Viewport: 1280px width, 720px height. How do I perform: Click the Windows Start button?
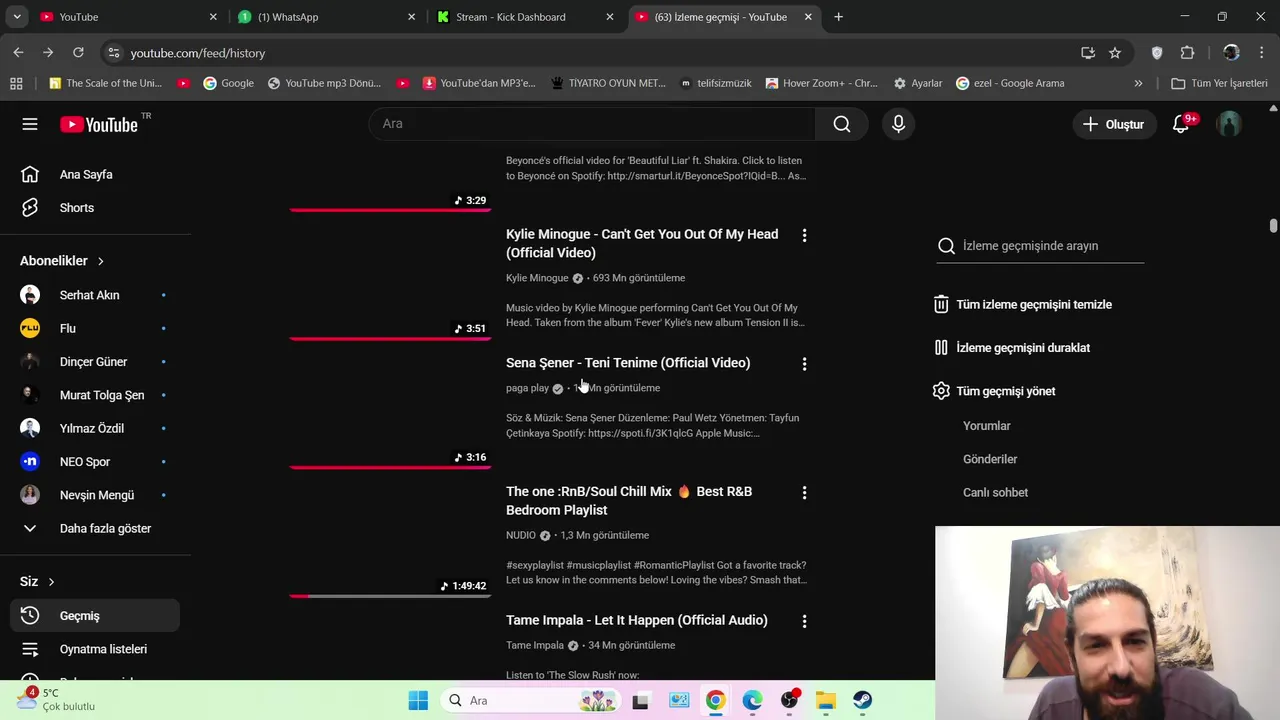[418, 700]
